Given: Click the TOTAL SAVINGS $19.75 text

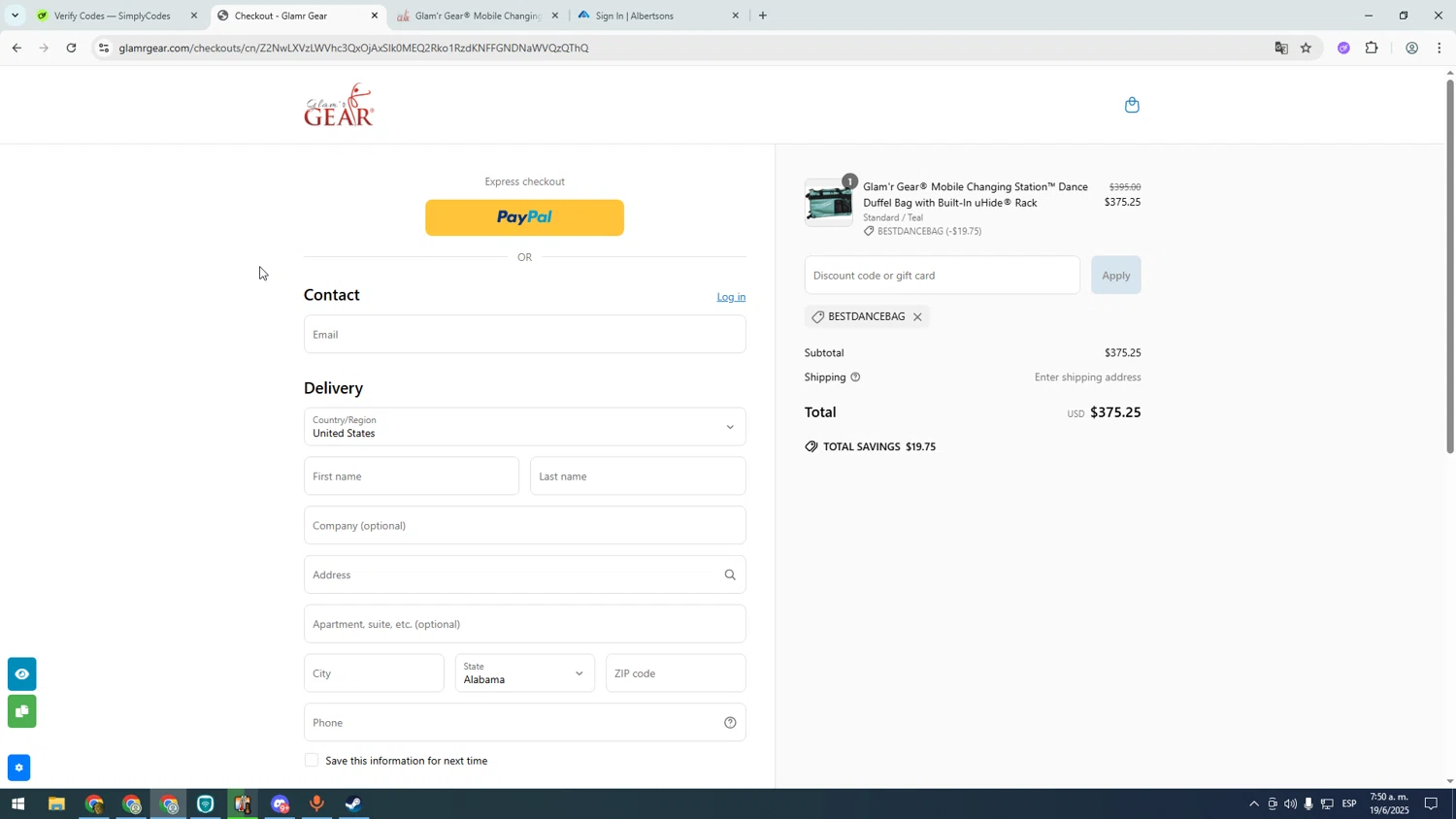Looking at the screenshot, I should point(879,447).
